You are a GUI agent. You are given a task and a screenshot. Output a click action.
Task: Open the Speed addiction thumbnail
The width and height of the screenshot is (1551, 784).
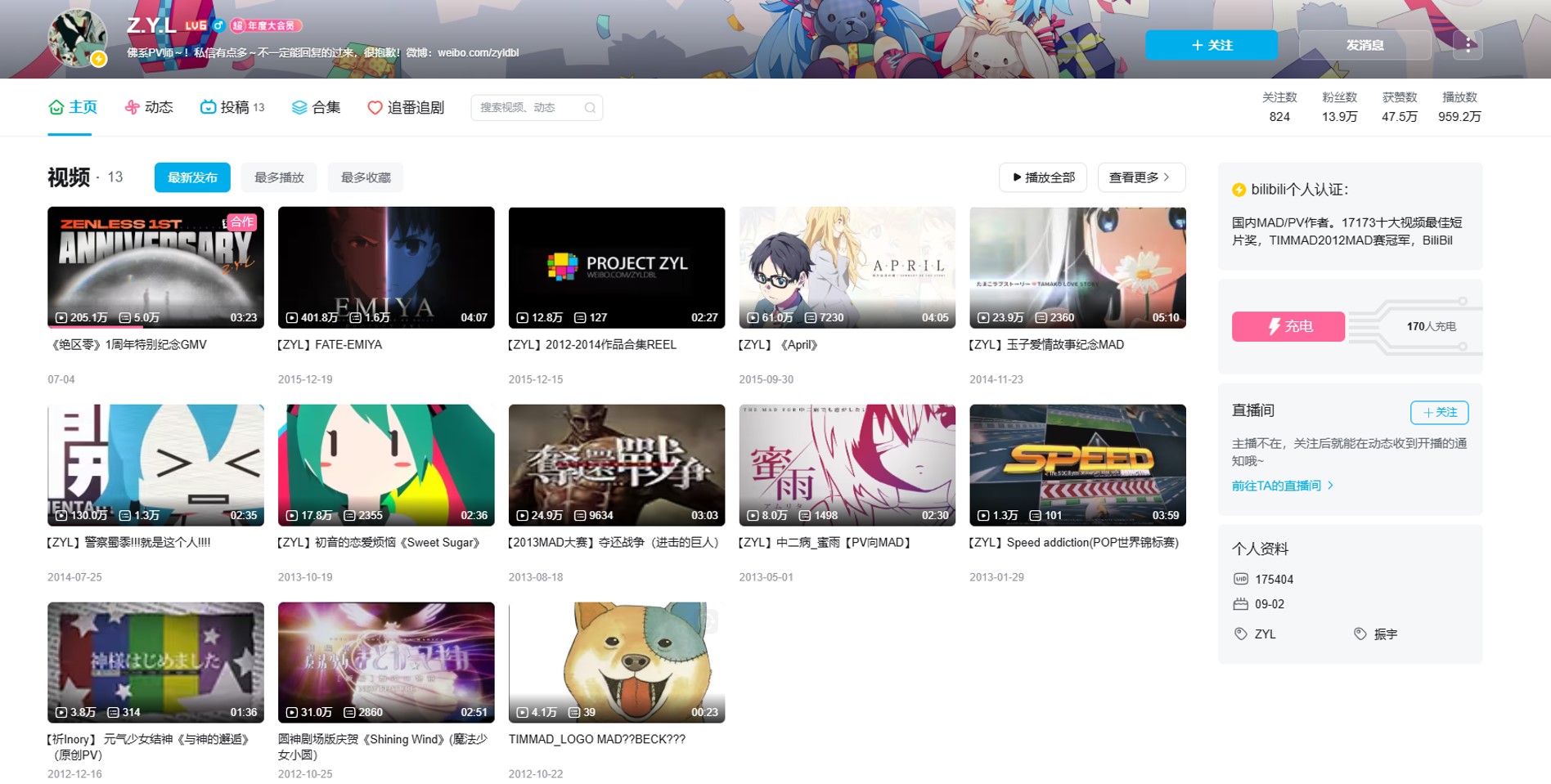tap(1077, 465)
